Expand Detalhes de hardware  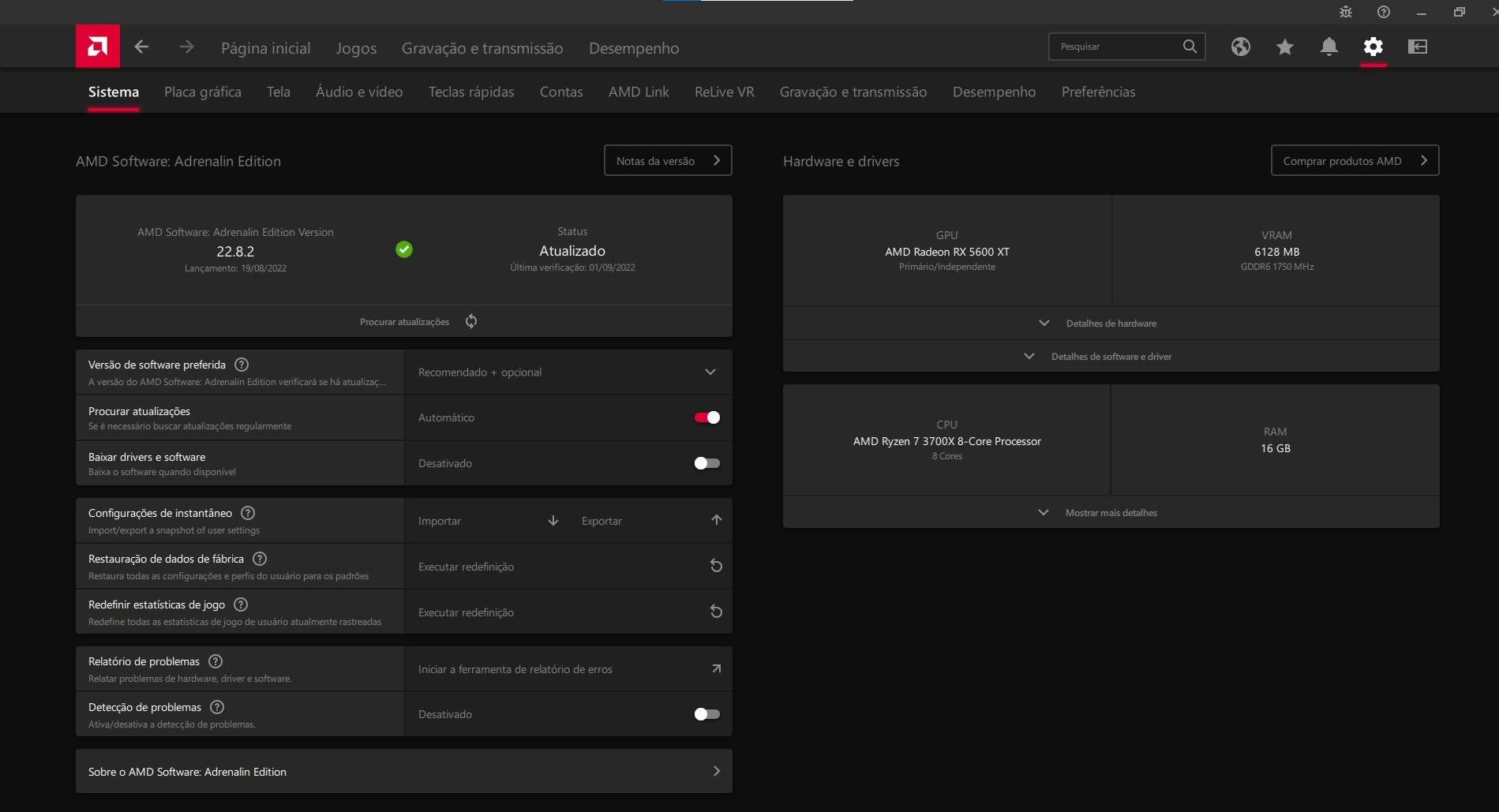1111,324
